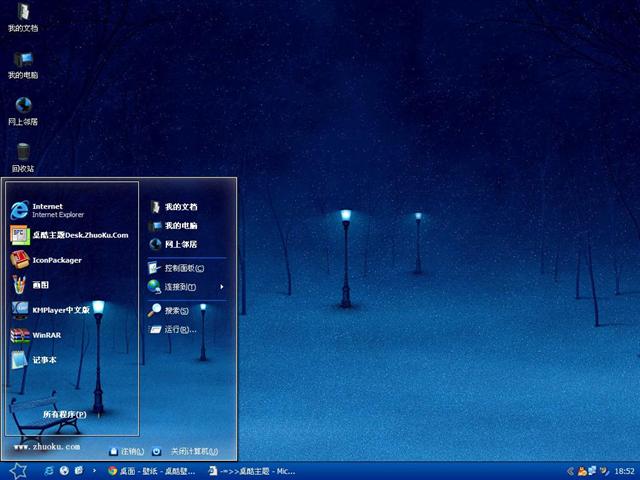Choose 运行(R)... in the Start menu

tap(178, 329)
